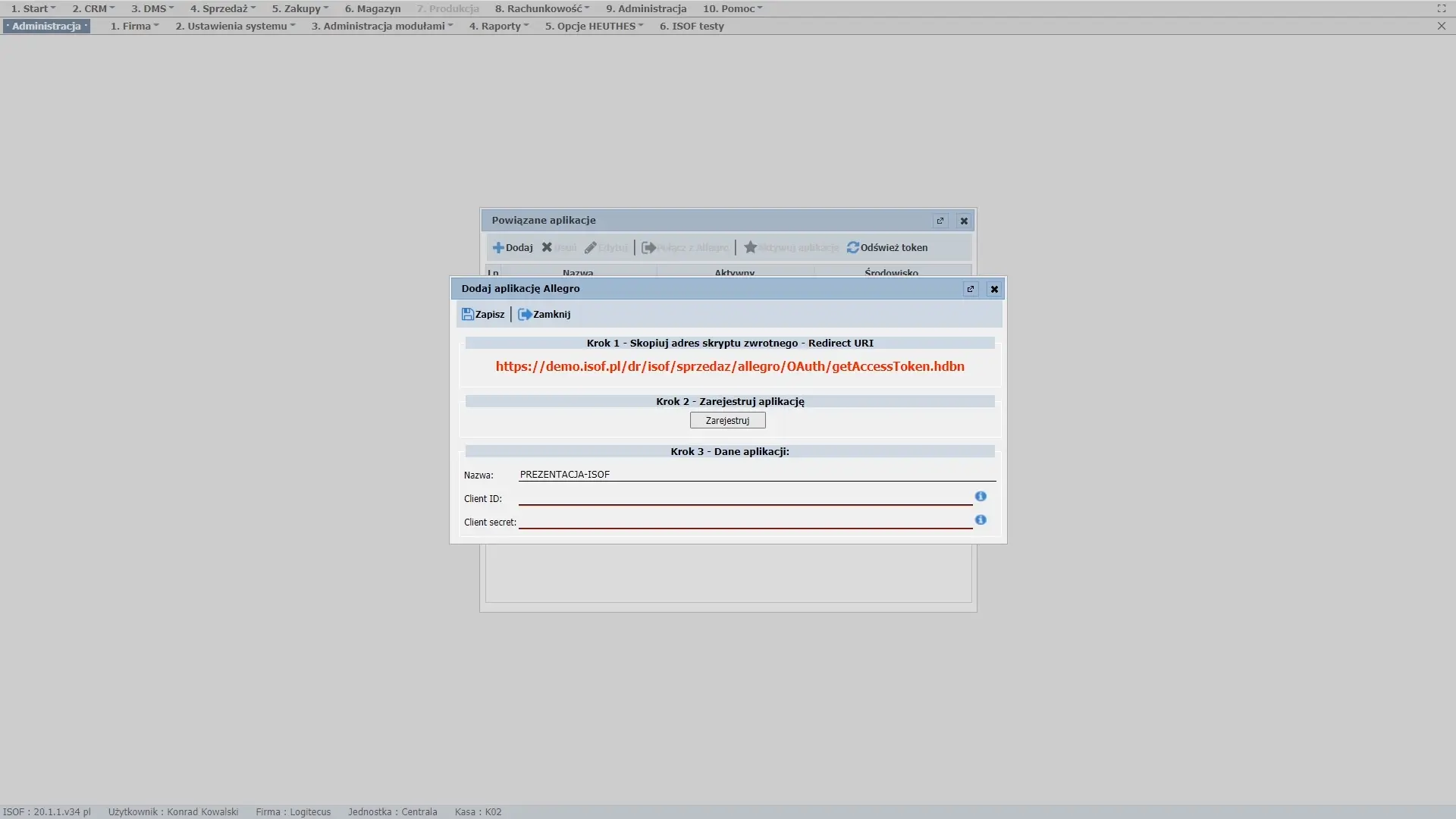1456x819 pixels.
Task: Click Odśwież token refresh icon
Action: pyautogui.click(x=853, y=248)
